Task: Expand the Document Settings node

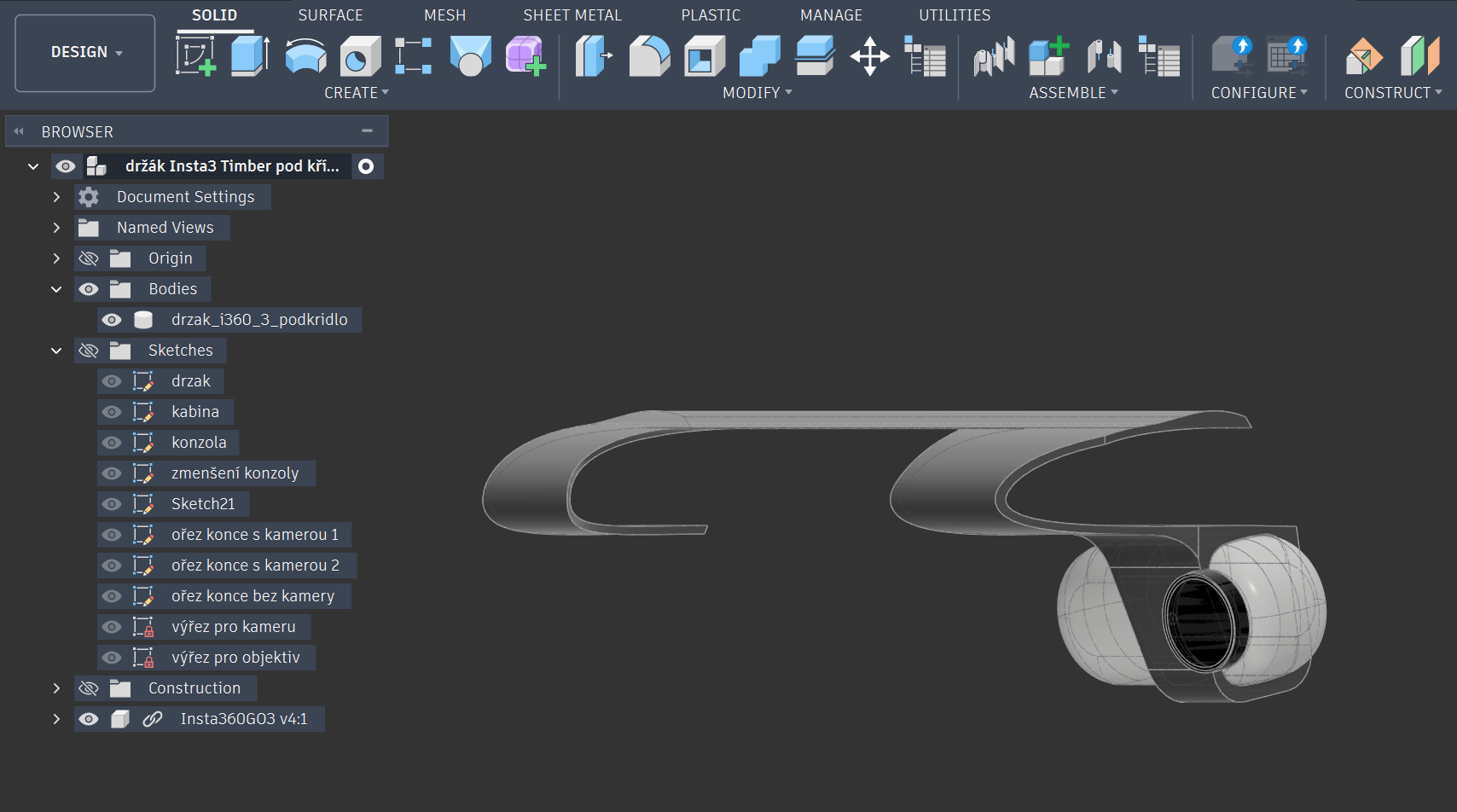Action: [56, 197]
